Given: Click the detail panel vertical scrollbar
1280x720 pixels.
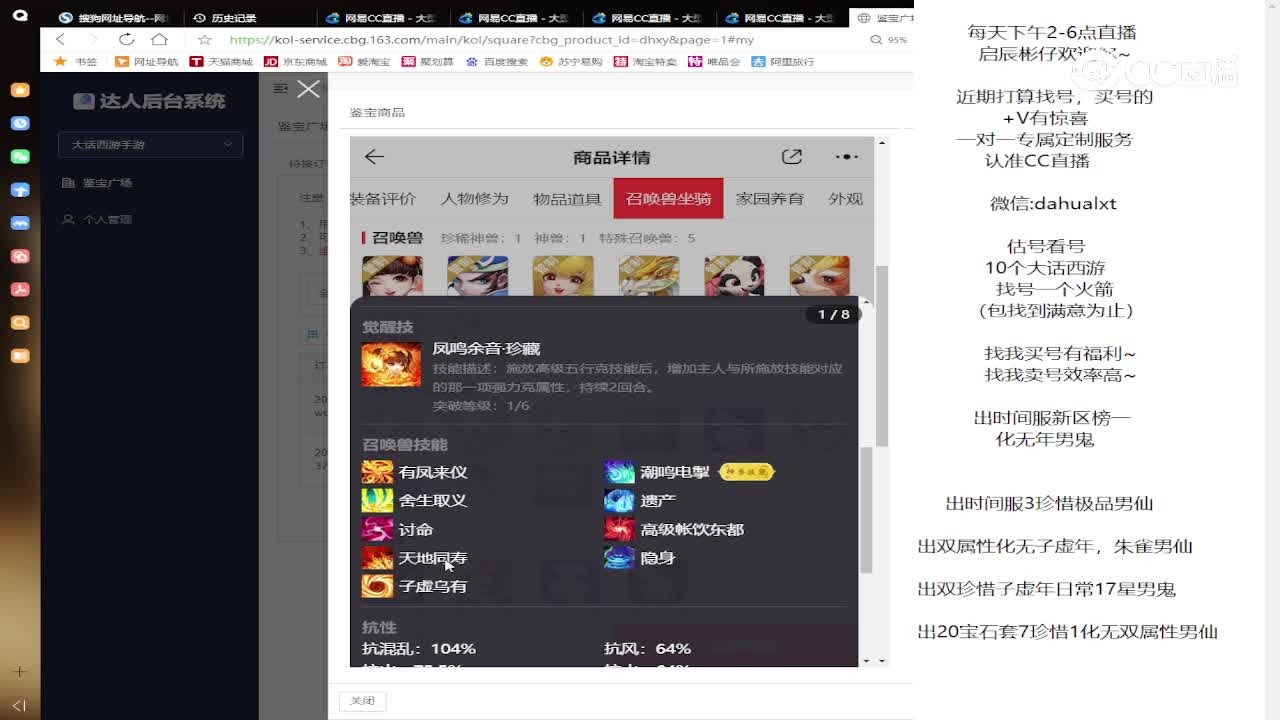Looking at the screenshot, I should tap(866, 510).
